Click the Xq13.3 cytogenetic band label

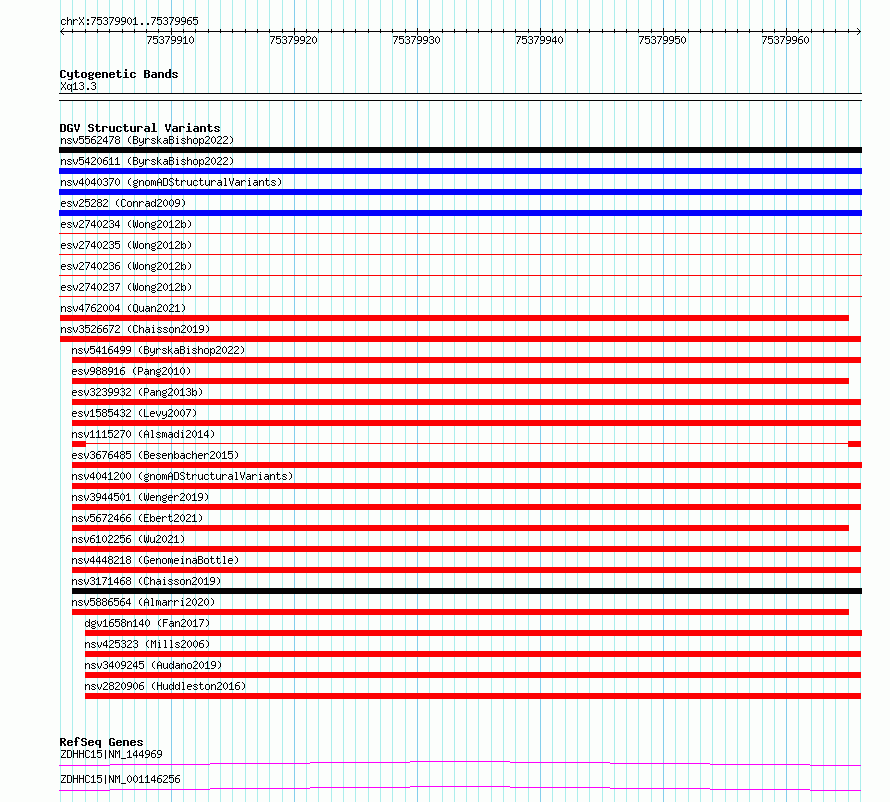[78, 86]
